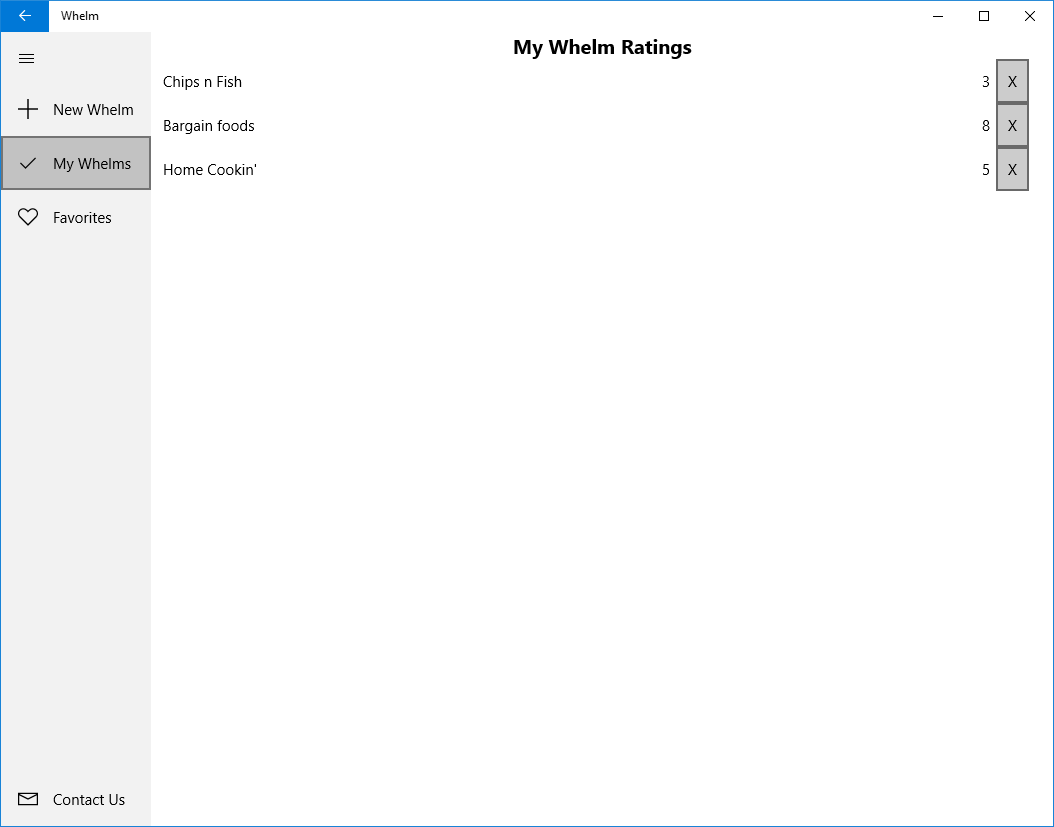Click the rating 8 for Bargain foods
This screenshot has height=827, width=1054.
point(985,126)
